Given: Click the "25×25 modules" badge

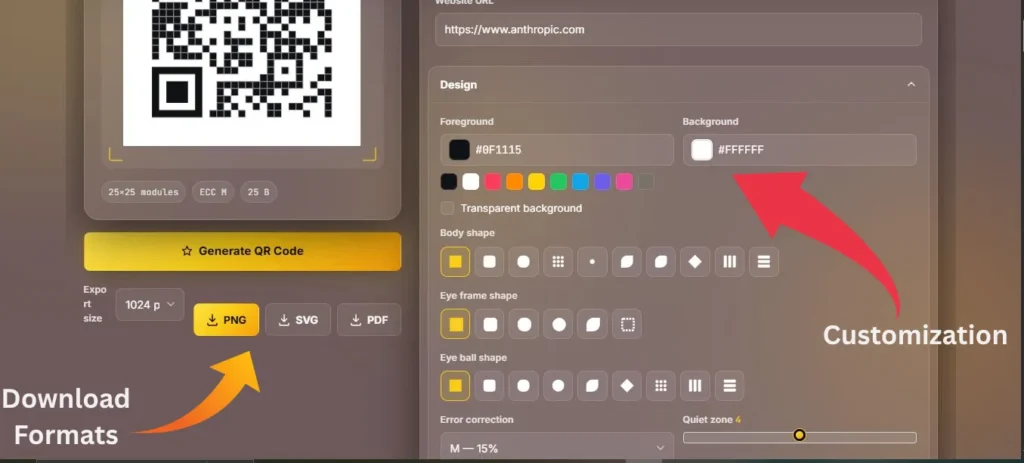Looking at the screenshot, I should click(144, 193).
